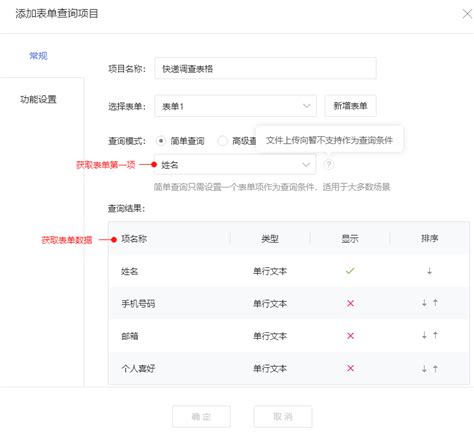
Task: Enable display for 手机号码 row
Action: (350, 303)
